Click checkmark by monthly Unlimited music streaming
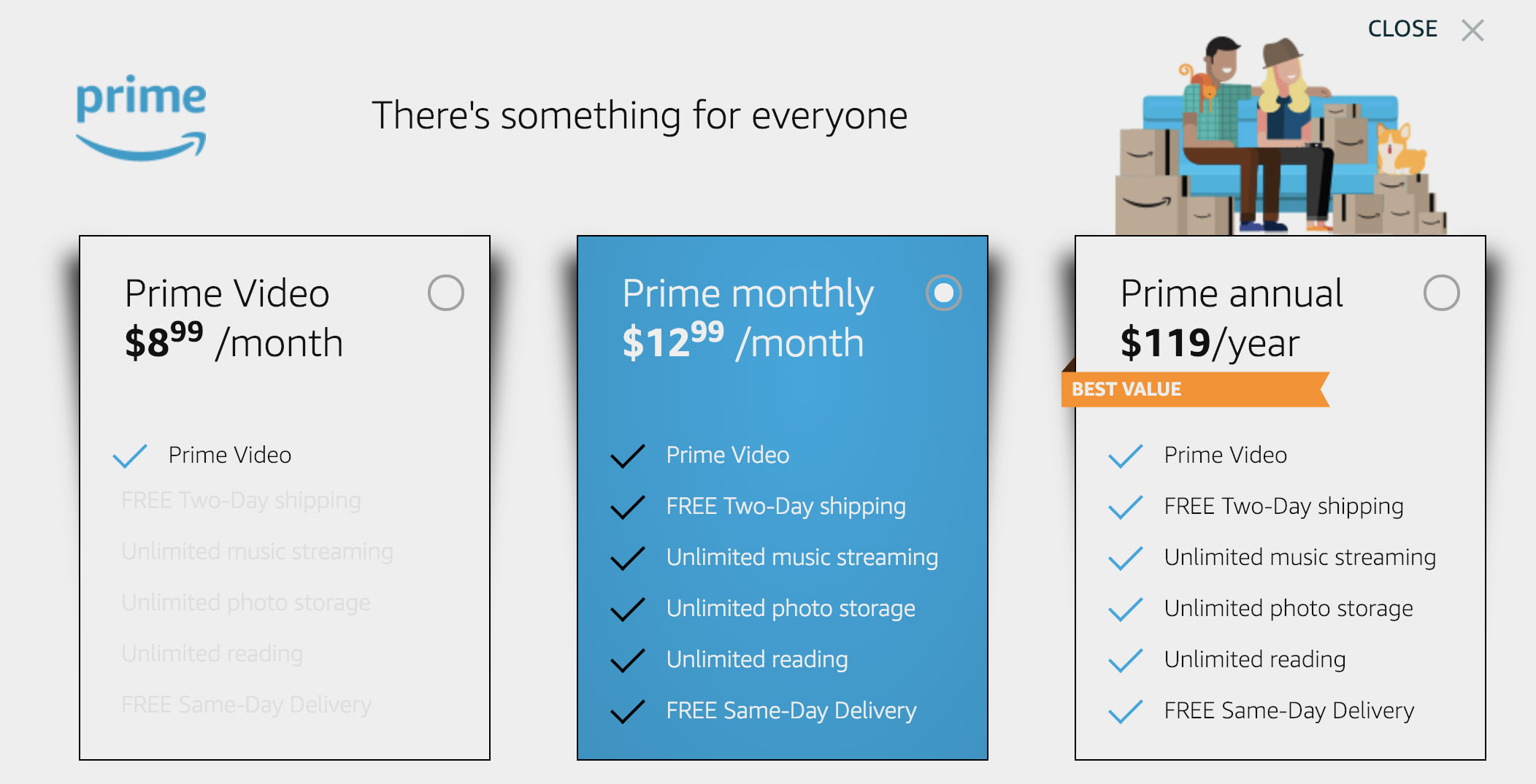 tap(628, 558)
